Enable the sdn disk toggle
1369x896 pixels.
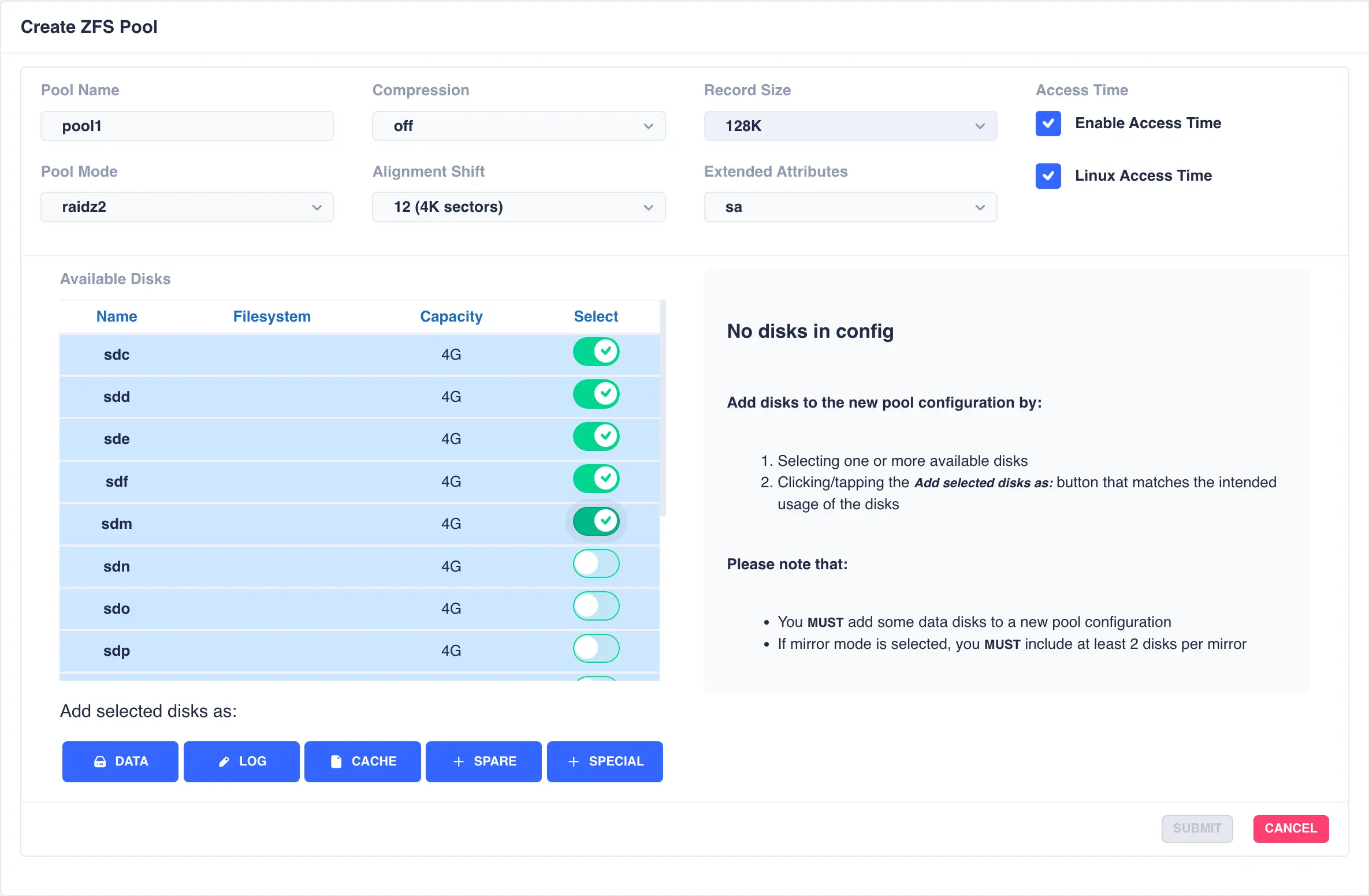point(596,564)
